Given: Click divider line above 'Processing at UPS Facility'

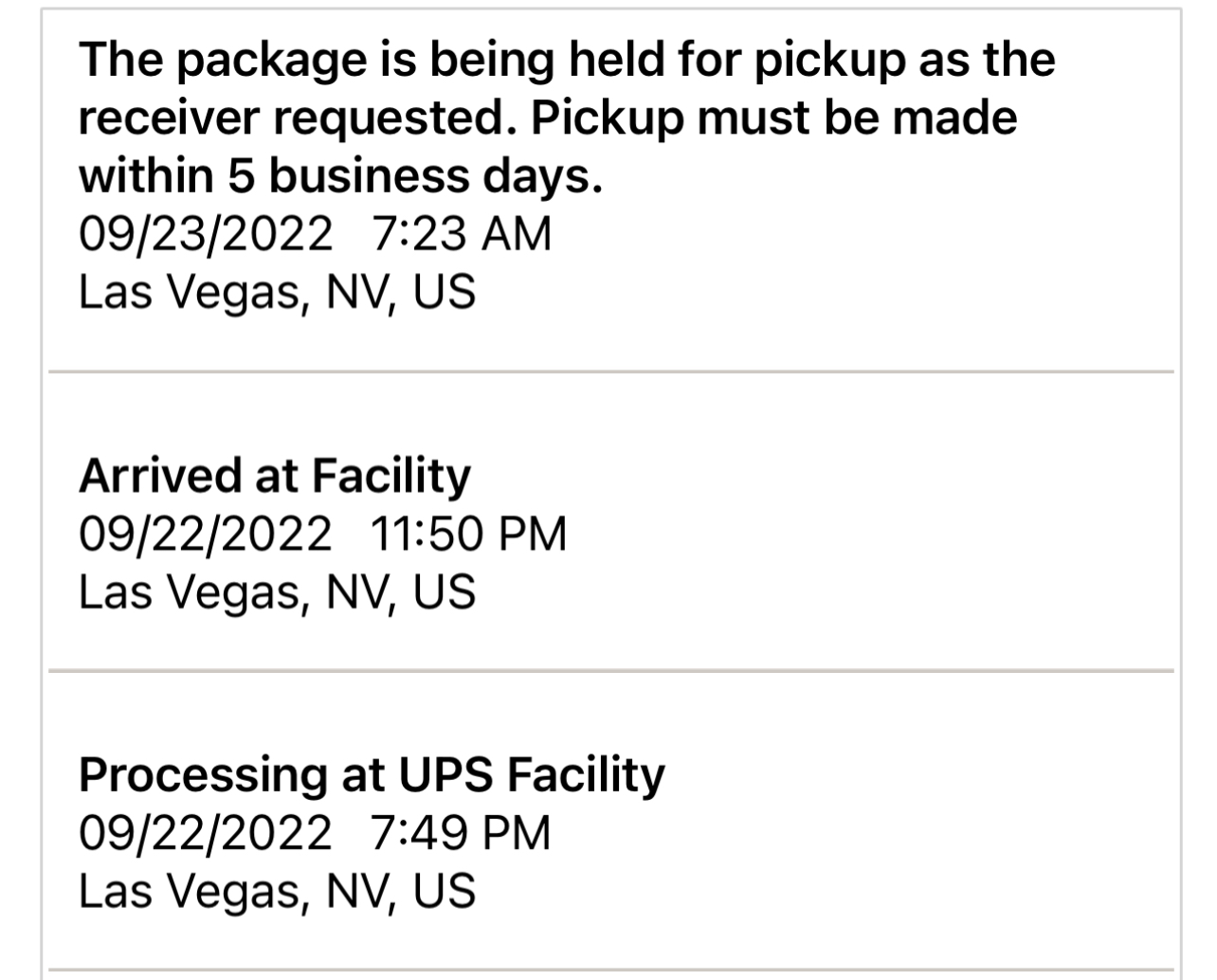Looking at the screenshot, I should coord(611,671).
